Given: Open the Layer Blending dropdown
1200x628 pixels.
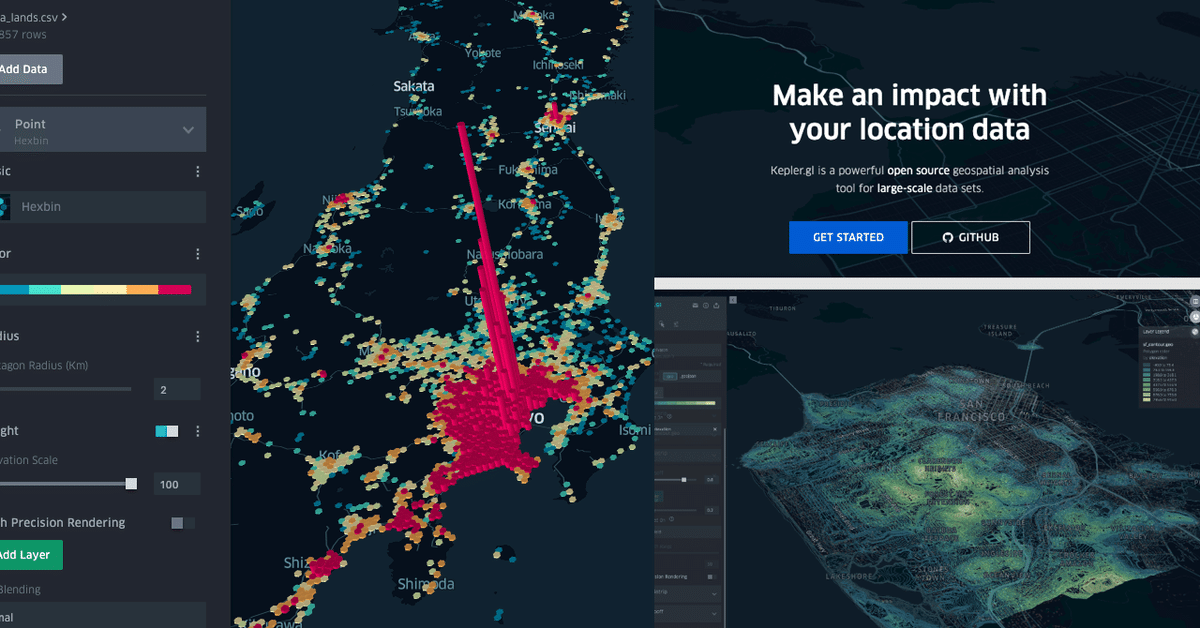Looking at the screenshot, I should pyautogui.click(x=103, y=616).
